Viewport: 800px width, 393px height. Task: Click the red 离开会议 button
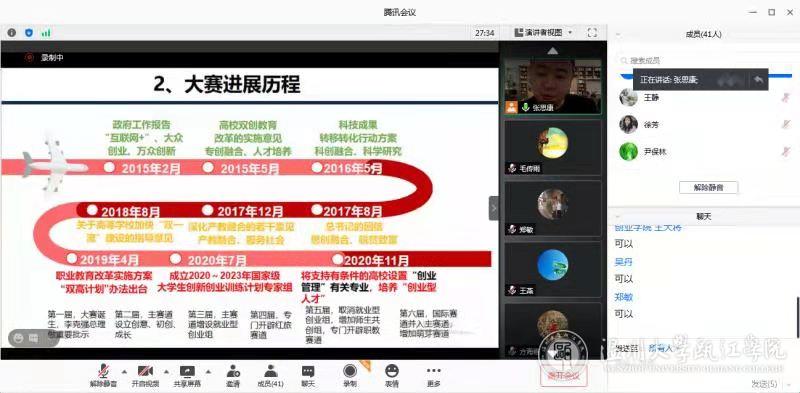[564, 376]
